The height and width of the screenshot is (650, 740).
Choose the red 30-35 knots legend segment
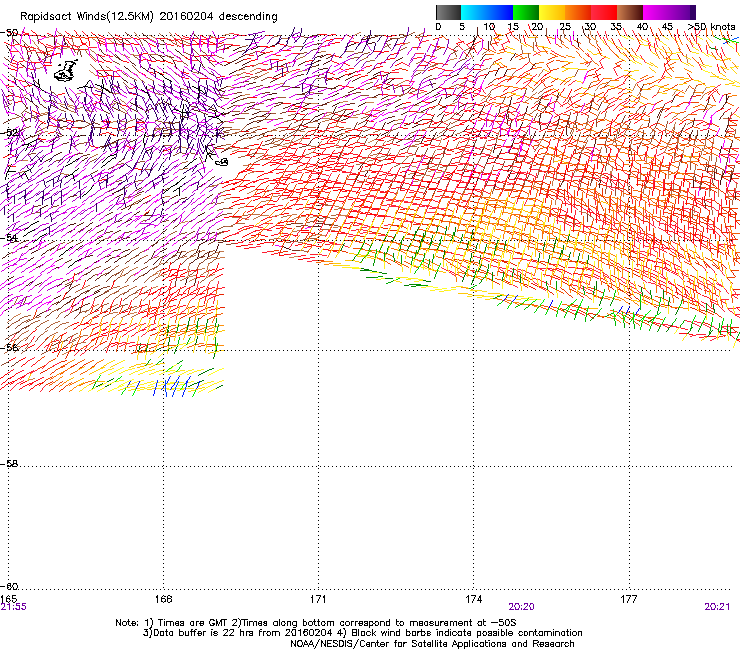click(x=604, y=12)
